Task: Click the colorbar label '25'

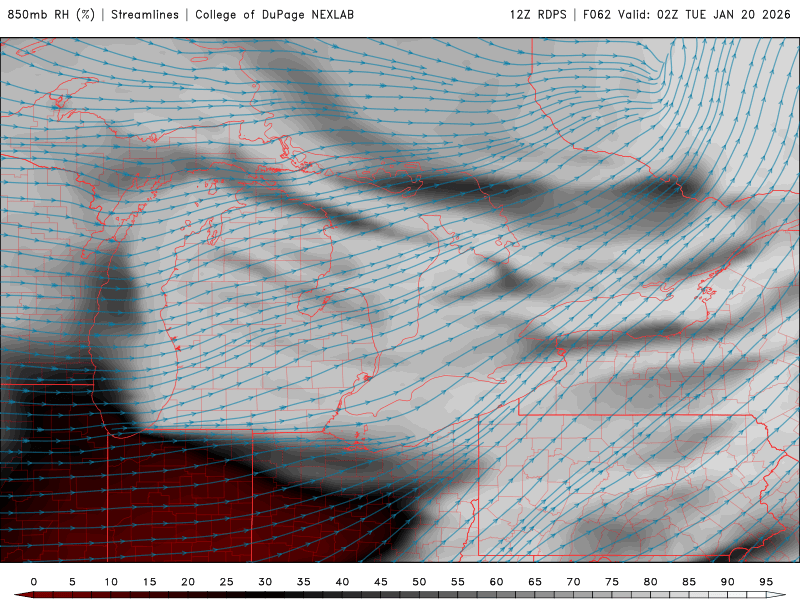Action: (227, 582)
